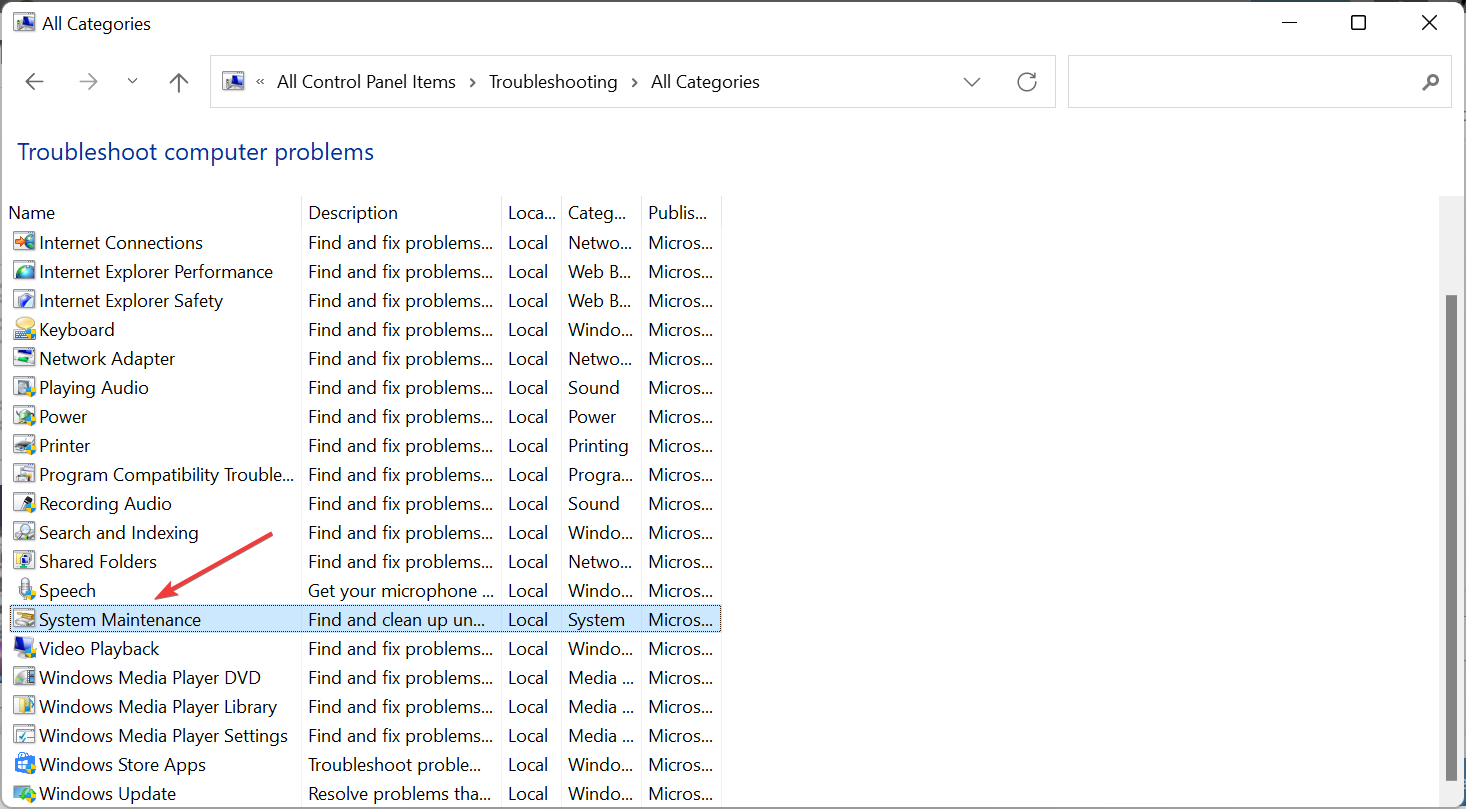Select the Playing Audio row name
The height and width of the screenshot is (809, 1466).
94,388
